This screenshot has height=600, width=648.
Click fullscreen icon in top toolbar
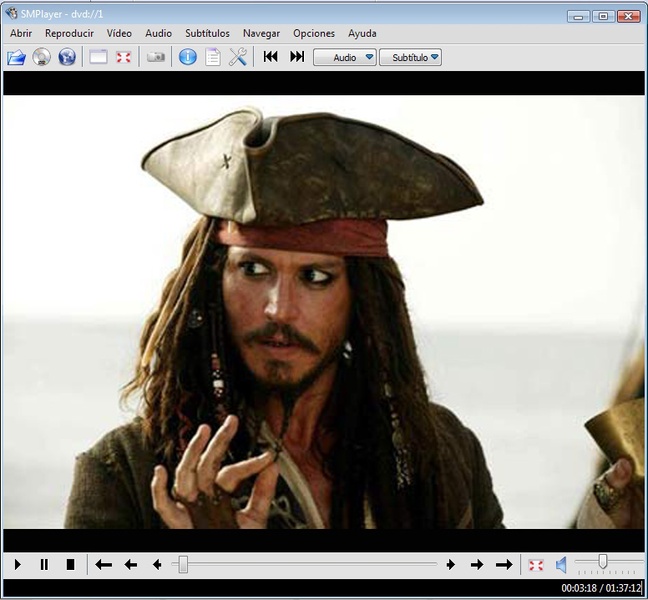[123, 57]
